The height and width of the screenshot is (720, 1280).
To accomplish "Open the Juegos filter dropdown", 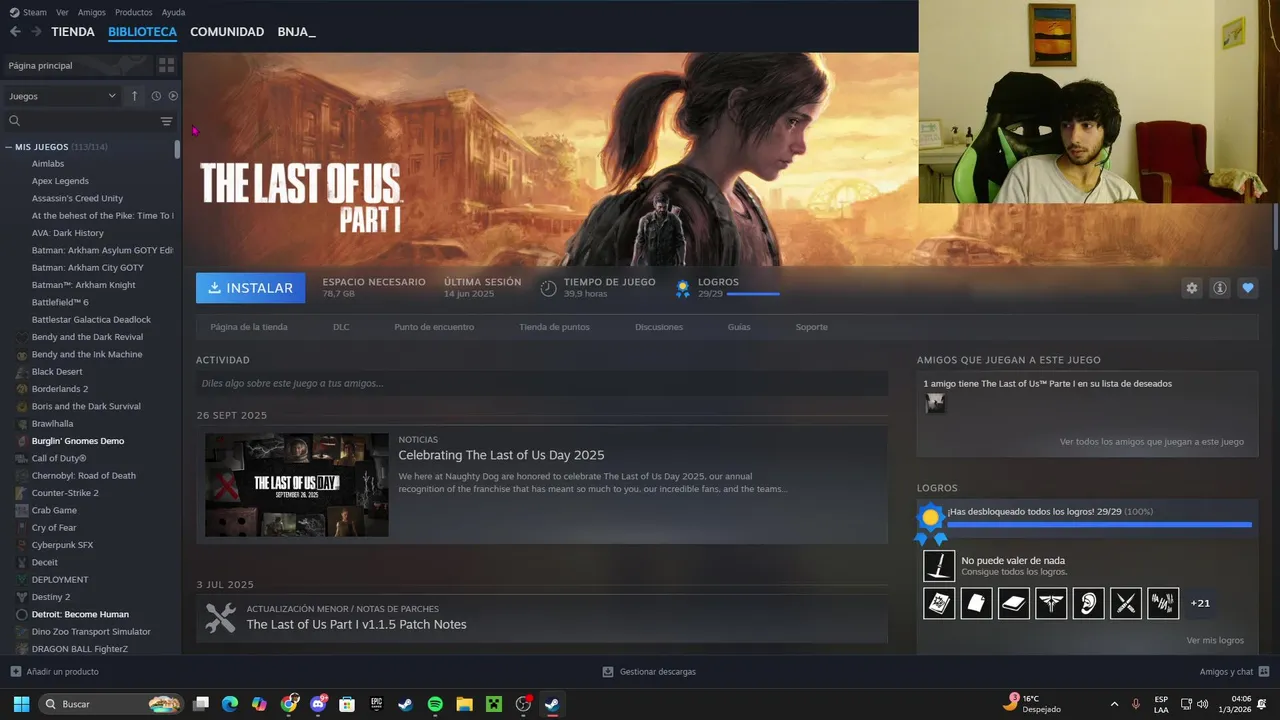I will (x=63, y=96).
